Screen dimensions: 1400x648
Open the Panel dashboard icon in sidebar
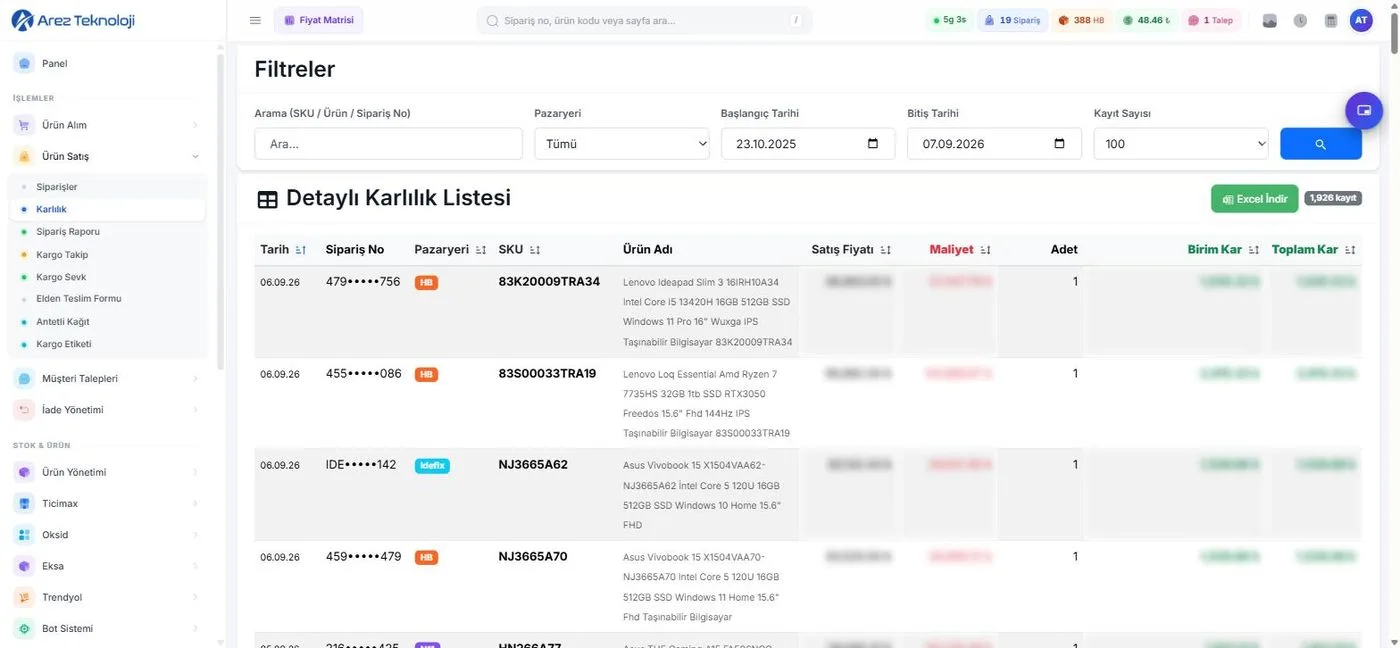(x=24, y=63)
